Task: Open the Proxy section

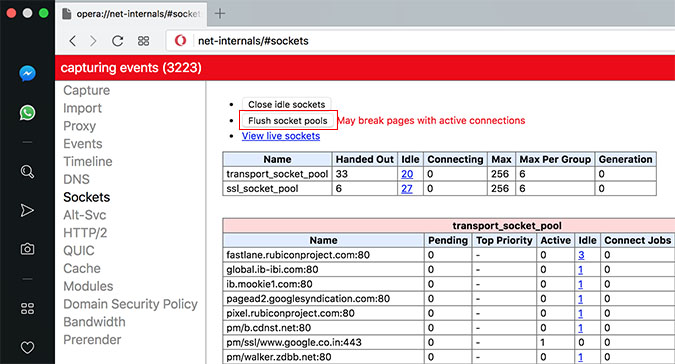Action: (x=80, y=126)
